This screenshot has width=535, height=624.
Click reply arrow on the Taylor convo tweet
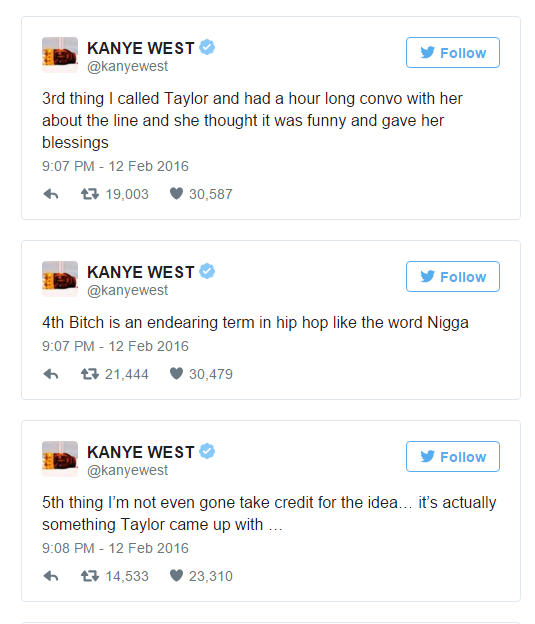(x=51, y=194)
